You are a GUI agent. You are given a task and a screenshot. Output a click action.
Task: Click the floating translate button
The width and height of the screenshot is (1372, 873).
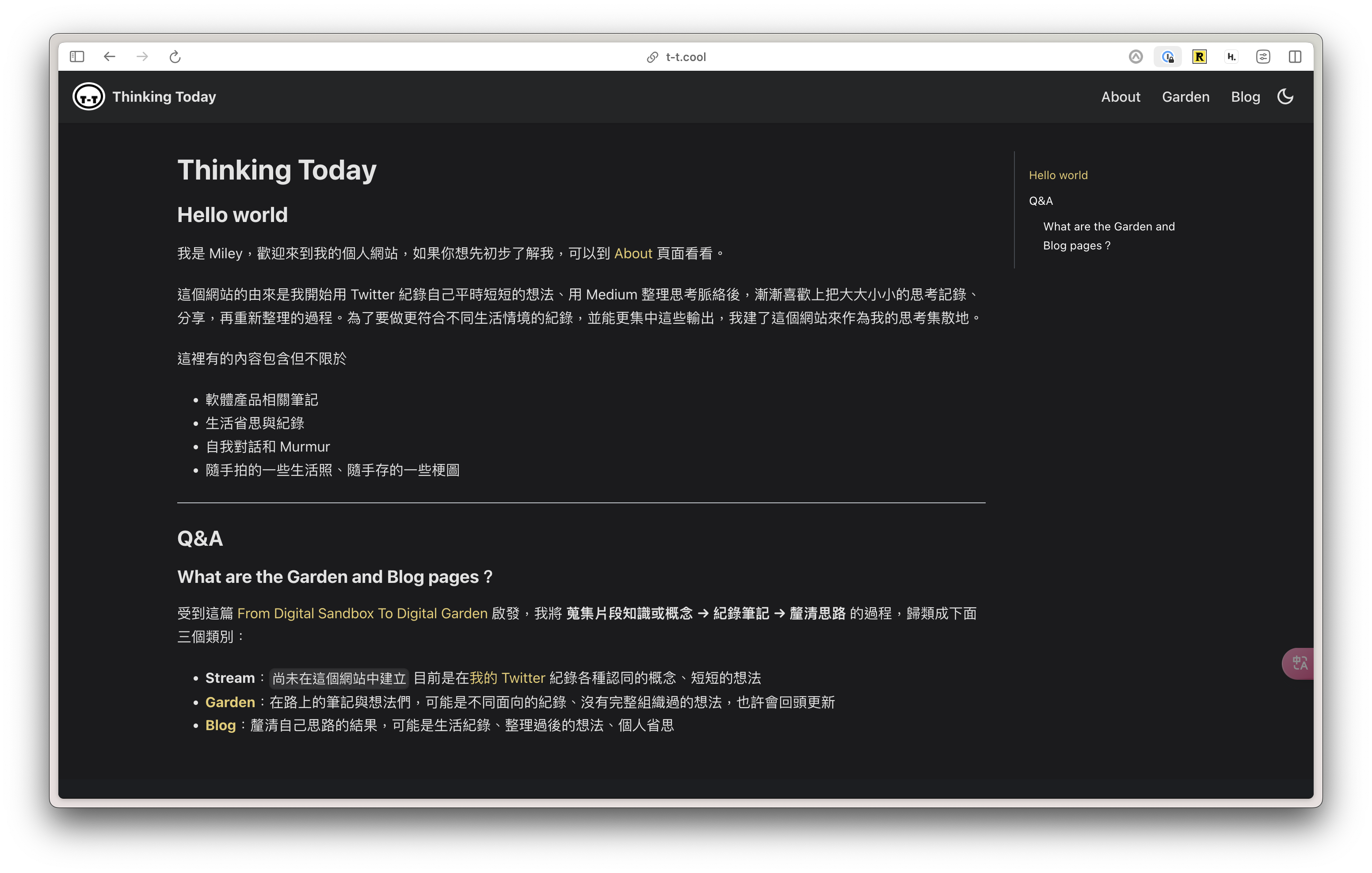click(1298, 663)
